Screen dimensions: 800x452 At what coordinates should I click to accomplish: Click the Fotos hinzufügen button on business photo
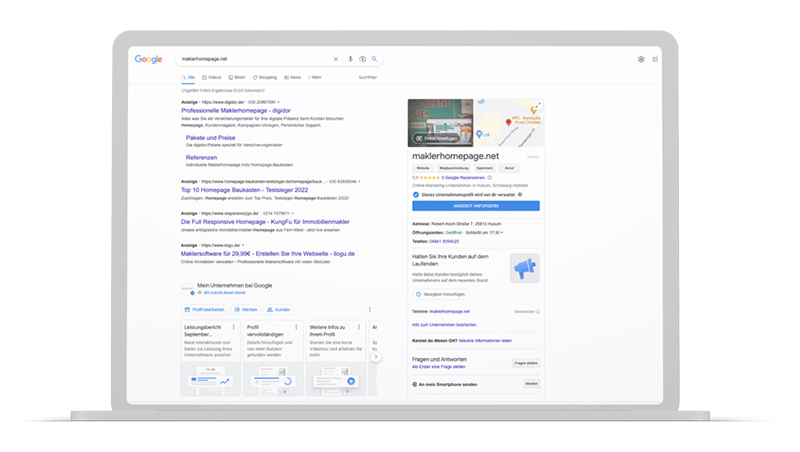(436, 138)
